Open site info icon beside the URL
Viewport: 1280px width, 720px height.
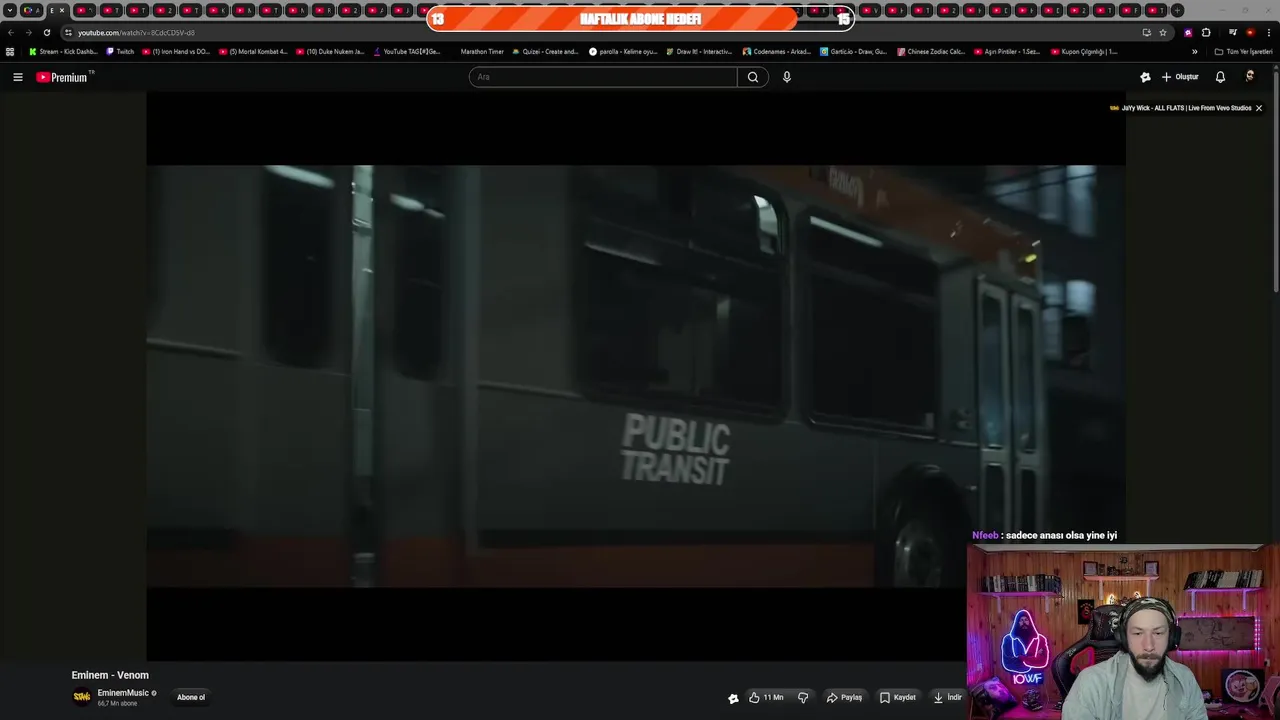tap(68, 32)
